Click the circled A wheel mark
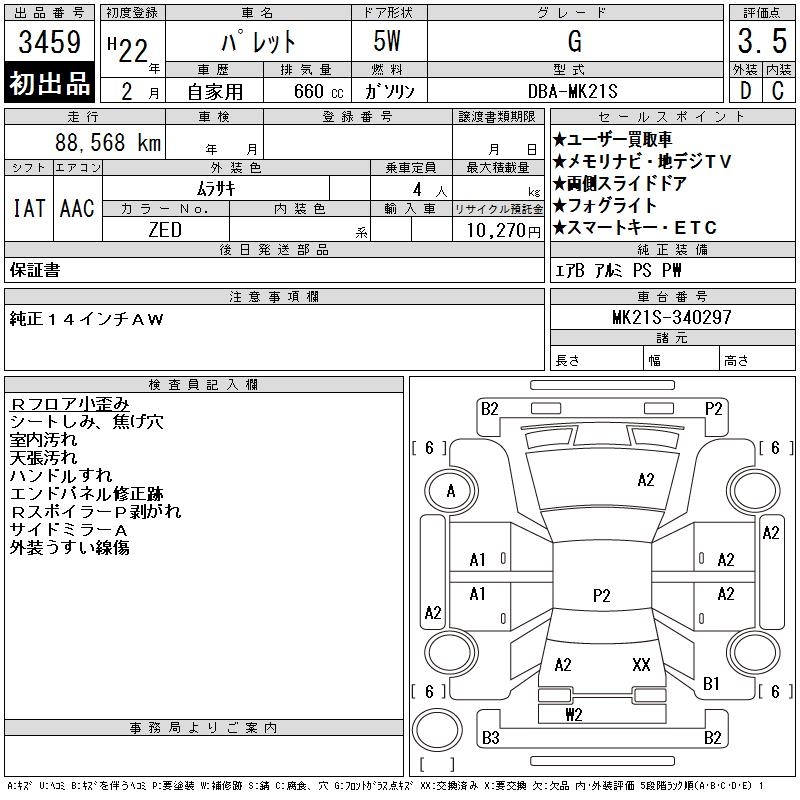Screen dimensions: 800x800 (x=451, y=491)
